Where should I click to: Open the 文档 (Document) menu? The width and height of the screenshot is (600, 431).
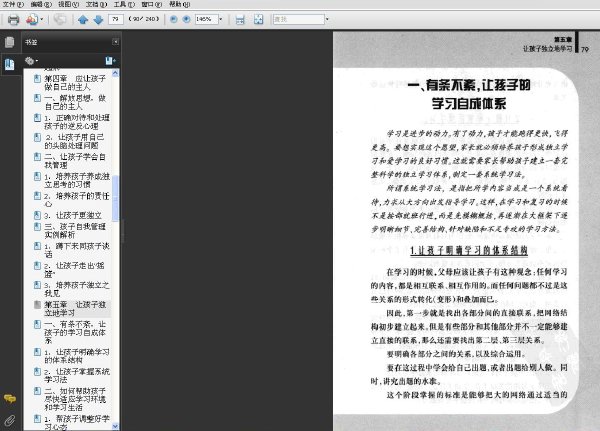pyautogui.click(x=96, y=4)
